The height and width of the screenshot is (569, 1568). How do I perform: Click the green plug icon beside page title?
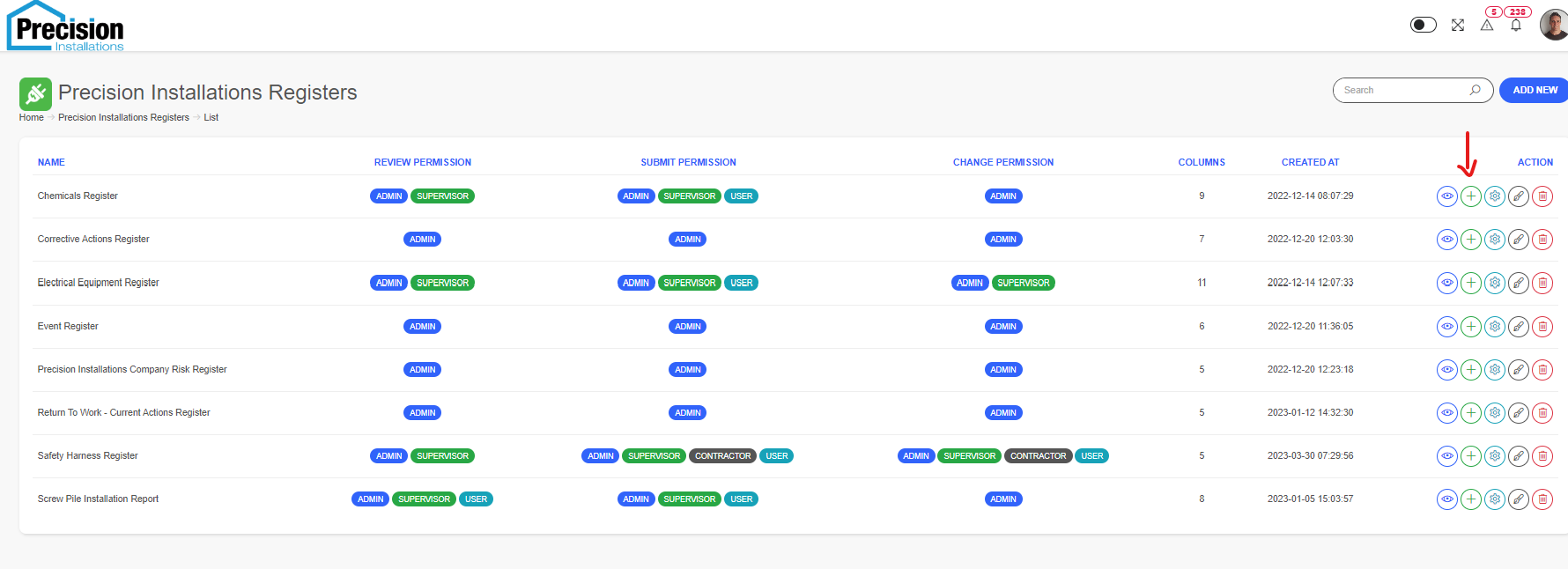click(x=35, y=93)
